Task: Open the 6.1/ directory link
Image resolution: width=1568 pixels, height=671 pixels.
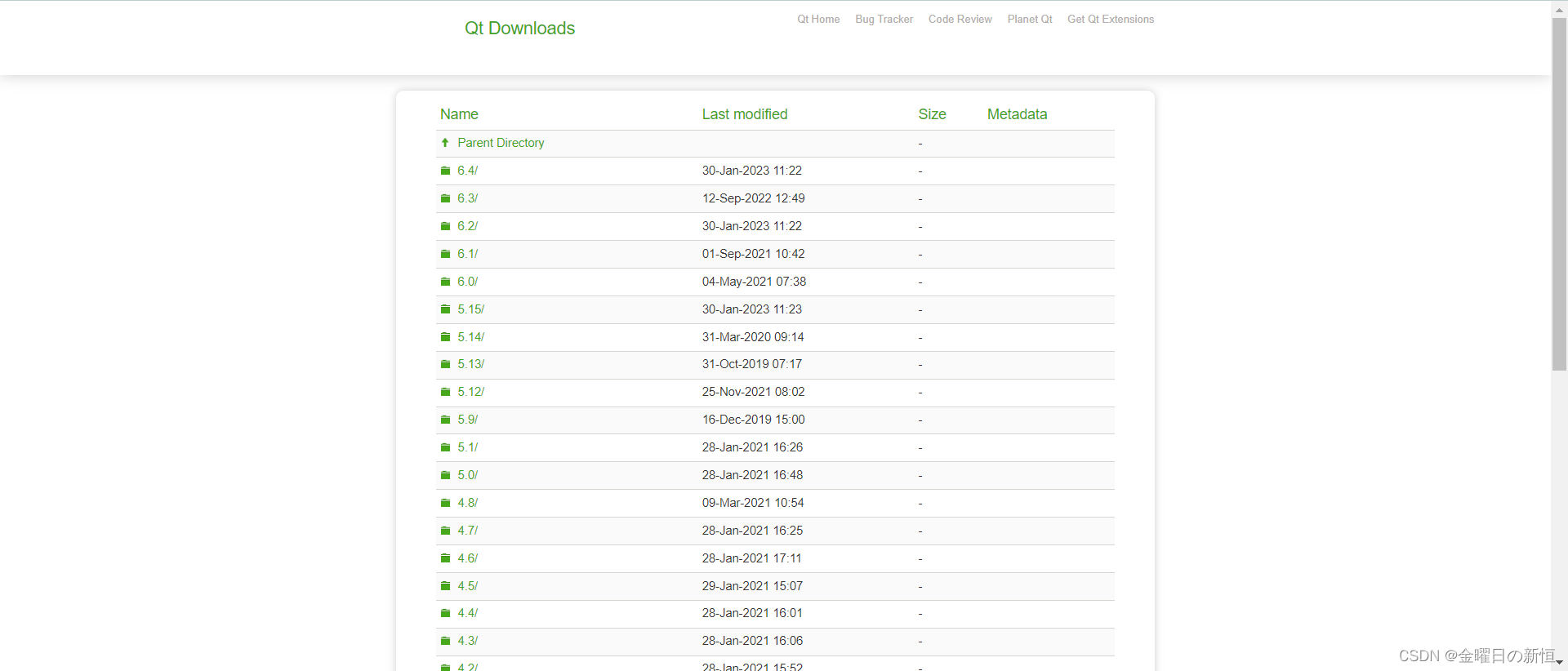Action: pyautogui.click(x=468, y=254)
